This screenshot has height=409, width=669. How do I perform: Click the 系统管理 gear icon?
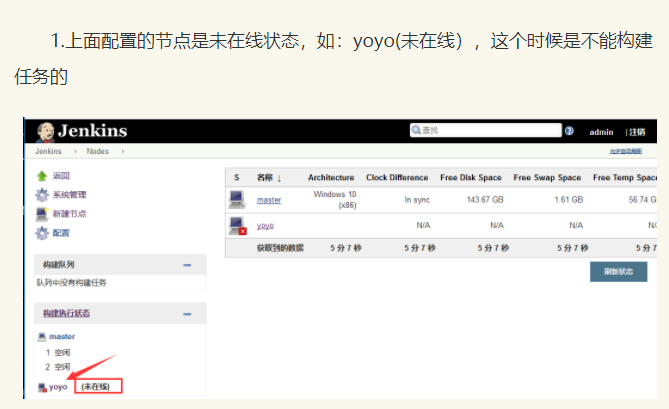click(x=42, y=195)
